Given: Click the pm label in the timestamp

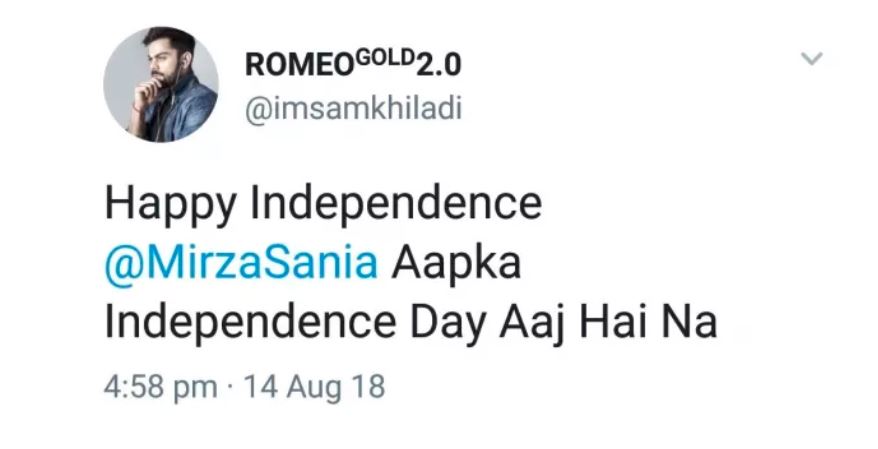Looking at the screenshot, I should coord(196,388).
